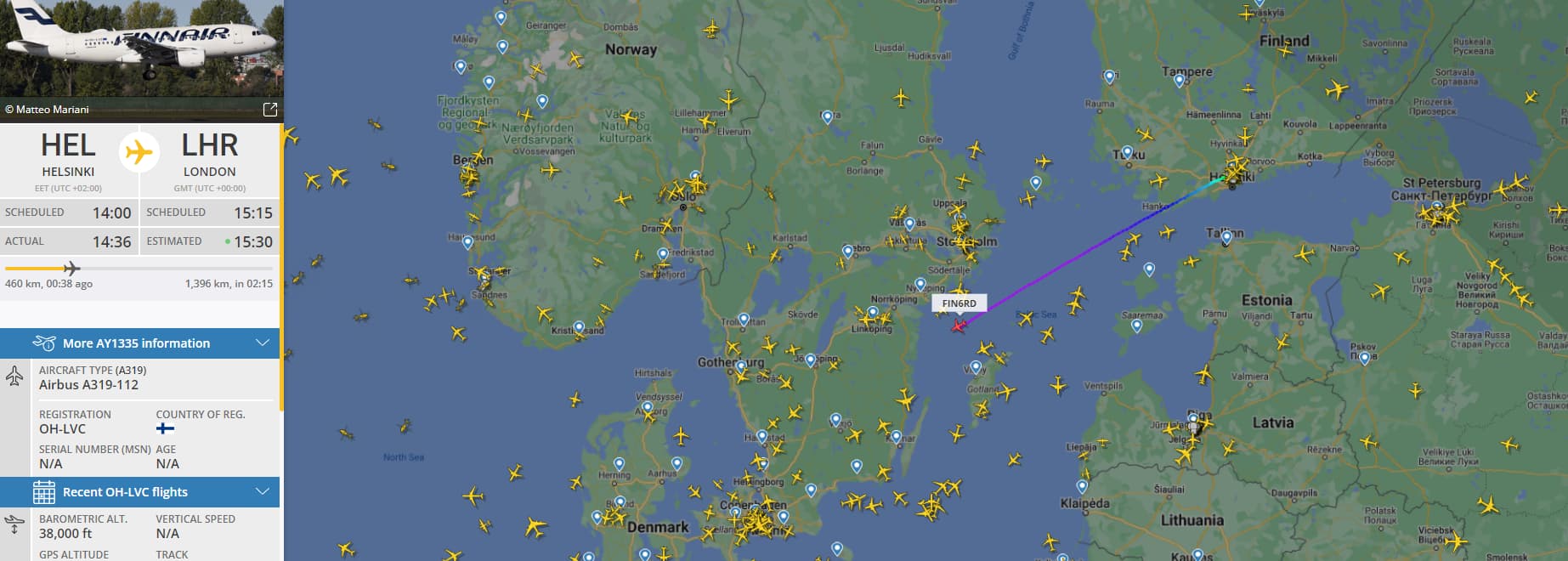Select the Riga airport pin marker
This screenshot has width=1568, height=561.
click(x=1193, y=420)
